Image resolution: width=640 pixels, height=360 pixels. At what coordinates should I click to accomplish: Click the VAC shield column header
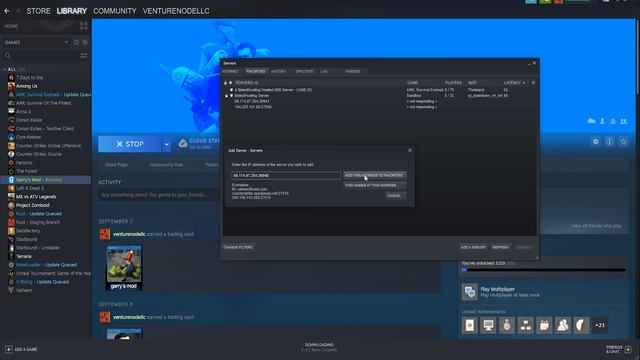coord(231,82)
